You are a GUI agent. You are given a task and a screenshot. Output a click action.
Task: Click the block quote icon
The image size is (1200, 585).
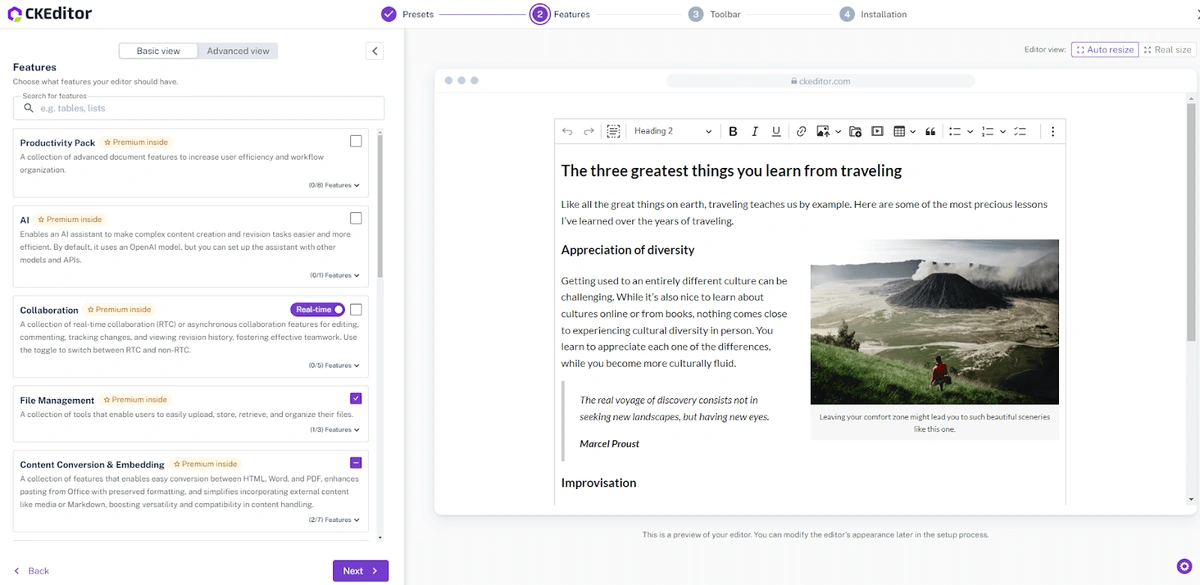930,131
